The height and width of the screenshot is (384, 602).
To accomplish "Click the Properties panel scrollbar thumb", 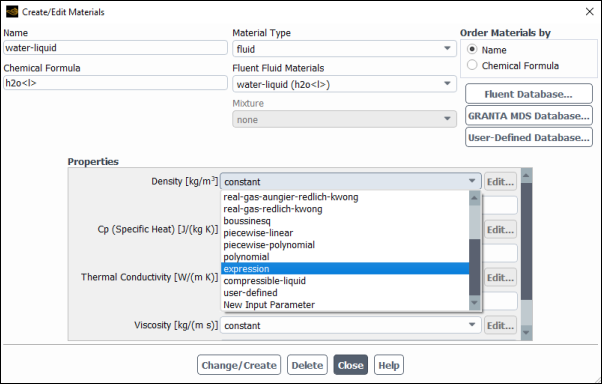I will [526, 241].
